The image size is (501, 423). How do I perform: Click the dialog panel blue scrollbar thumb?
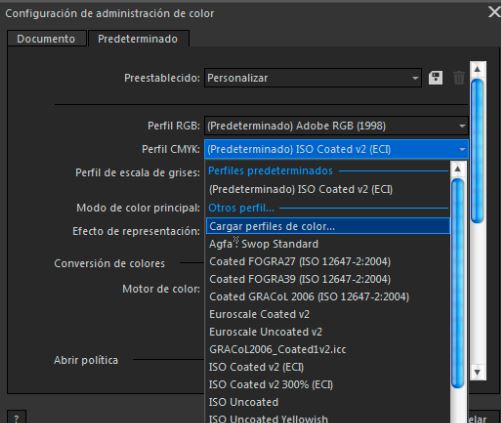(x=477, y=151)
